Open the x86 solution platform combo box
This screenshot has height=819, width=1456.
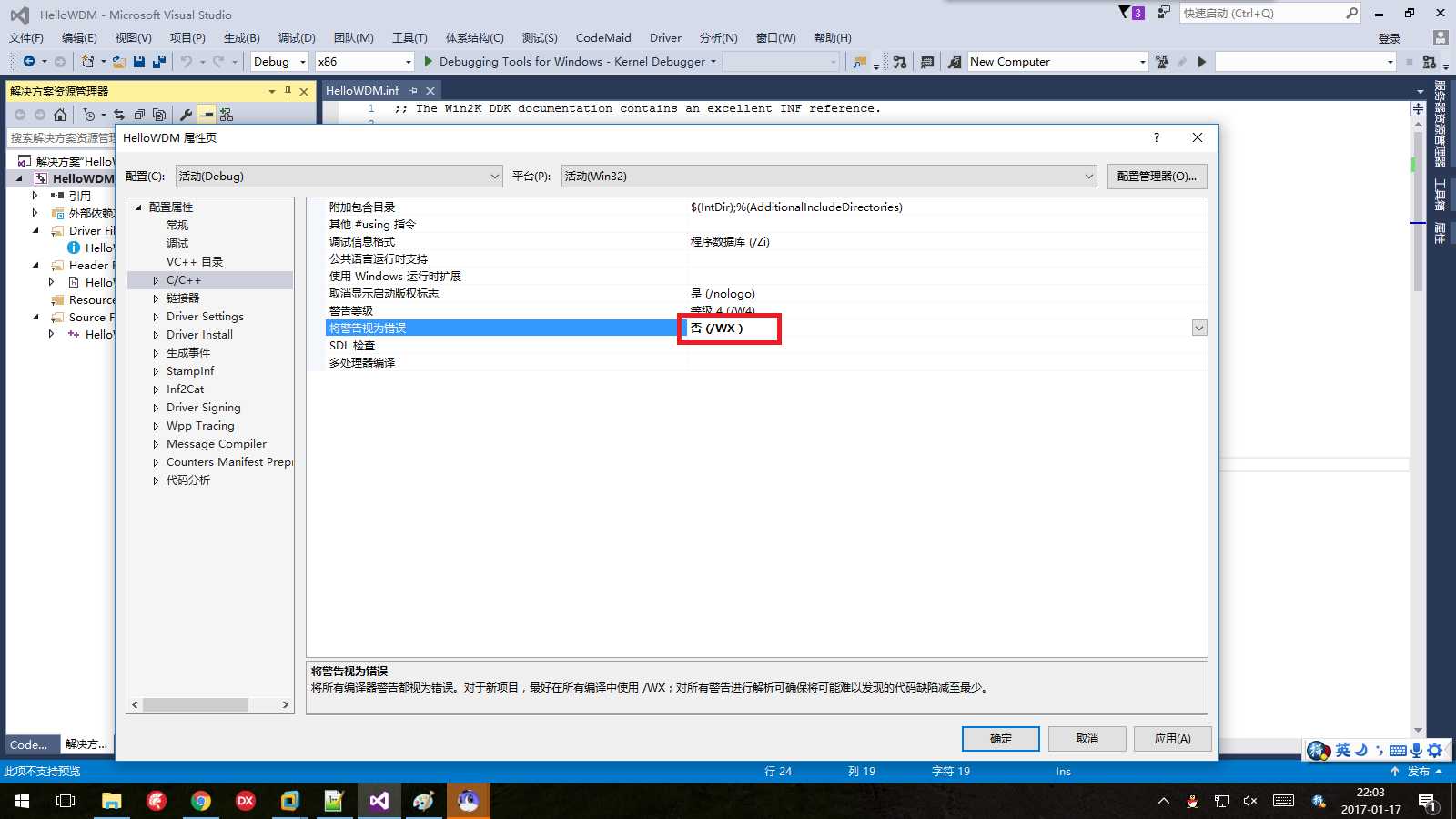[365, 61]
